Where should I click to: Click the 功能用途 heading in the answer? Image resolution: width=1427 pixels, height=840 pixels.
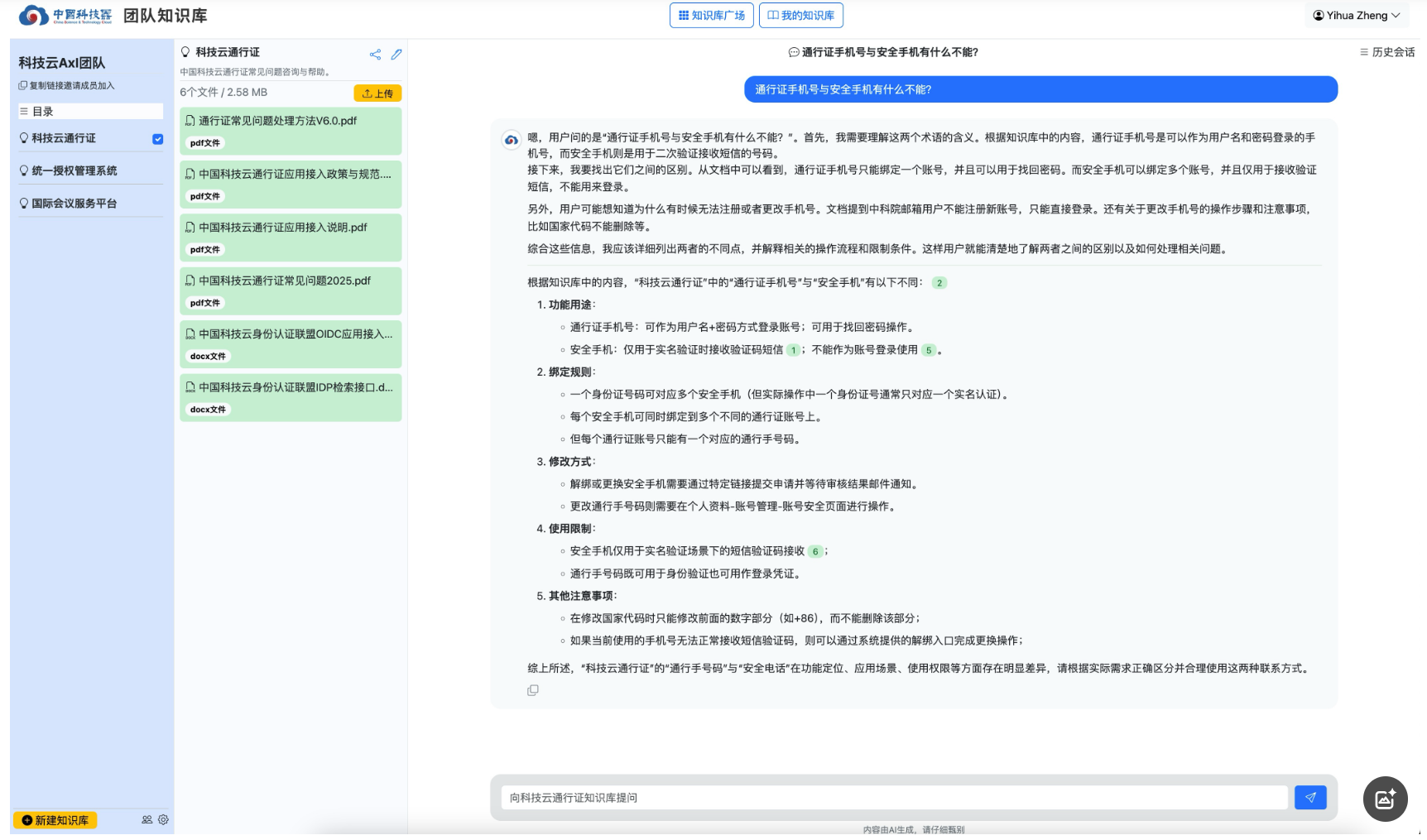[x=570, y=305]
